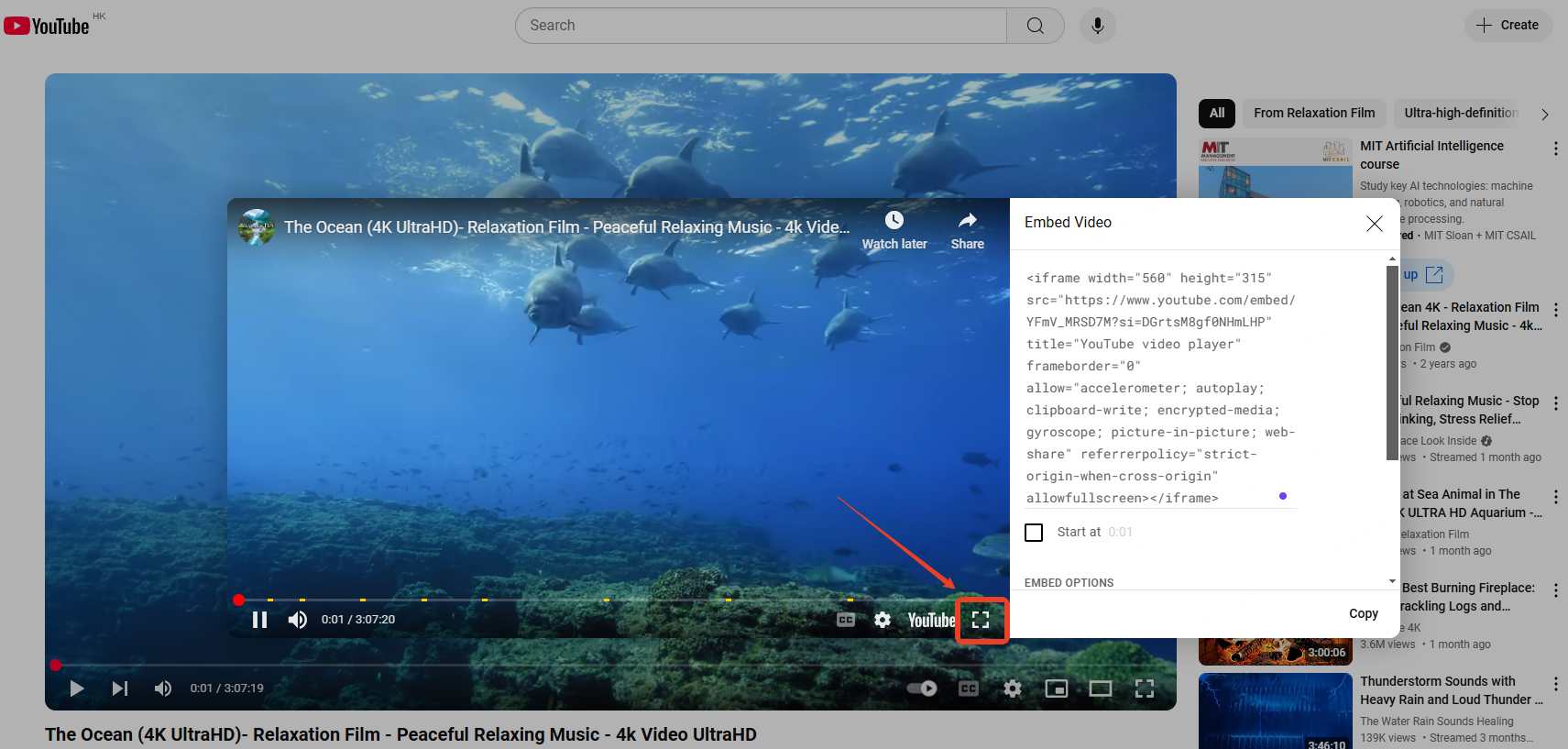Image resolution: width=1568 pixels, height=749 pixels.
Task: Enter fullscreen in the embed preview
Action: tap(981, 620)
